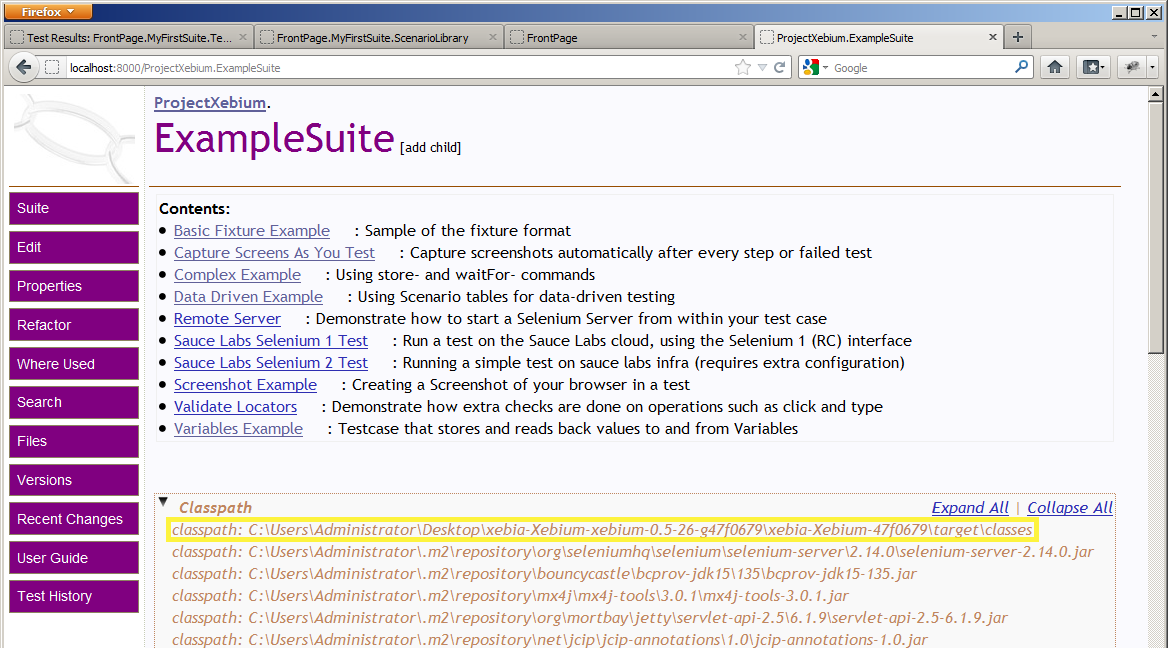Open the Firefox application menu

point(48,12)
